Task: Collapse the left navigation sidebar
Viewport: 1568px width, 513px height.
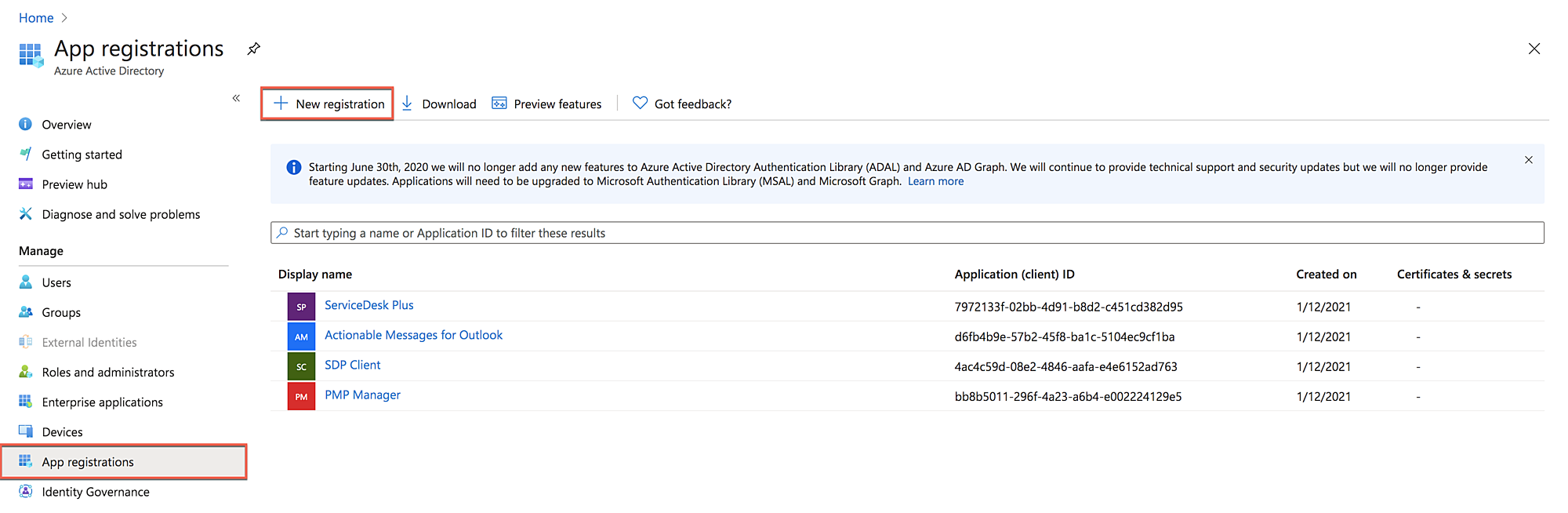Action: click(236, 98)
